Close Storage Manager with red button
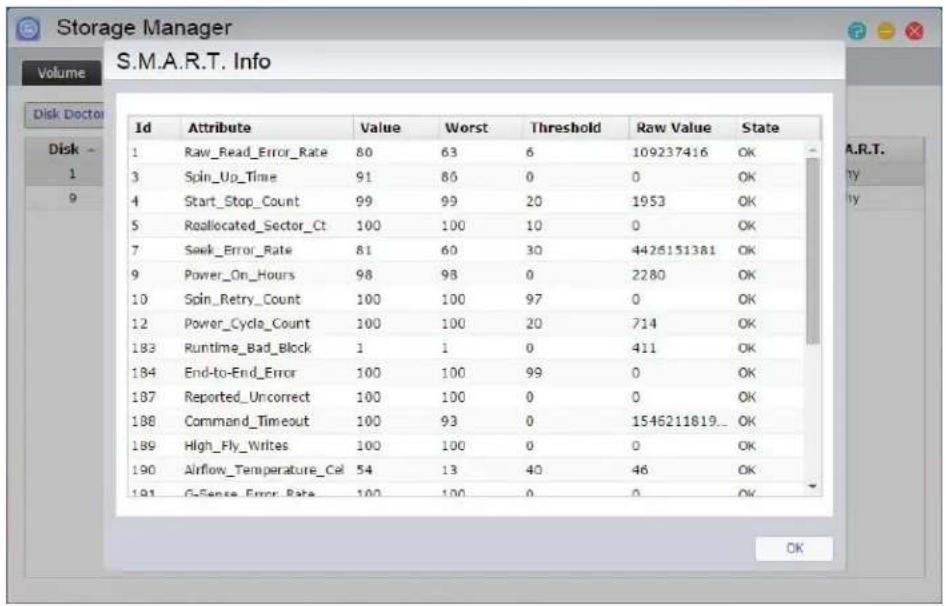946x606 pixels. (915, 31)
